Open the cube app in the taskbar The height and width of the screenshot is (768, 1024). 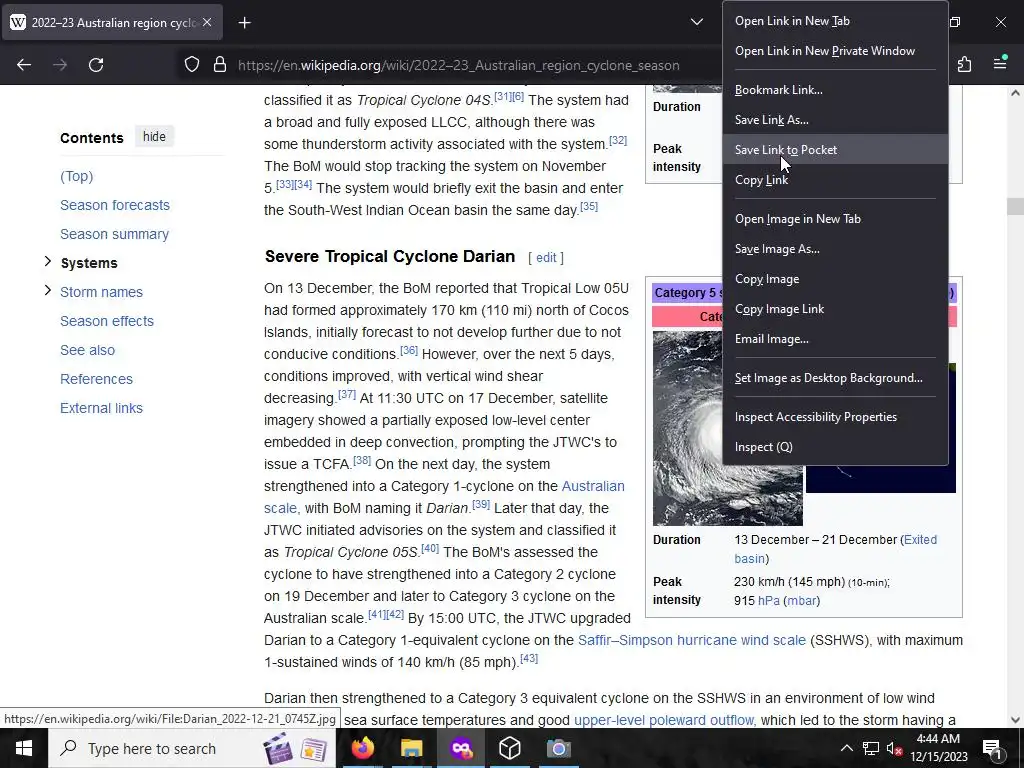click(x=509, y=748)
